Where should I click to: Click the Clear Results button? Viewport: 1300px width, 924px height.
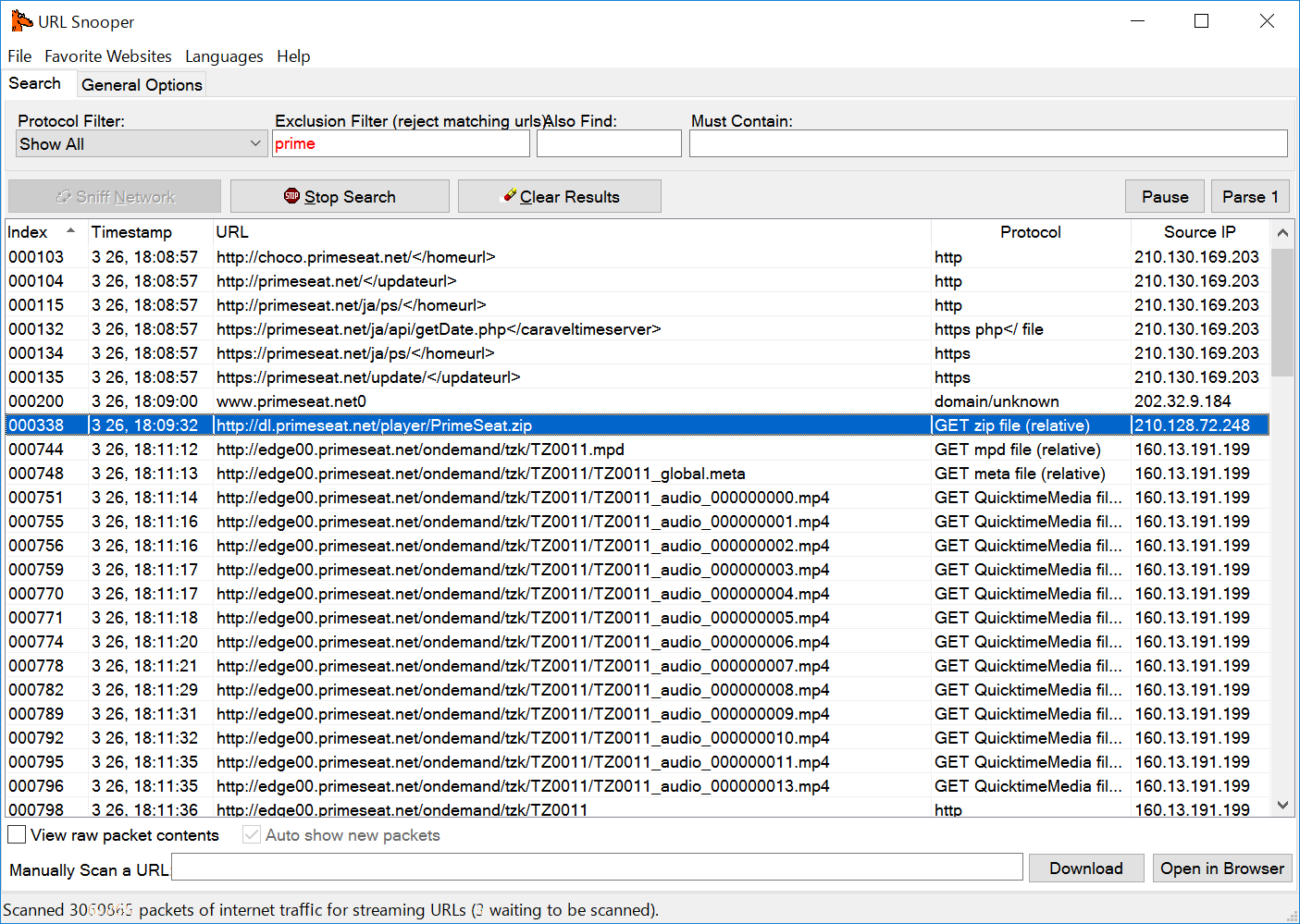coord(560,196)
